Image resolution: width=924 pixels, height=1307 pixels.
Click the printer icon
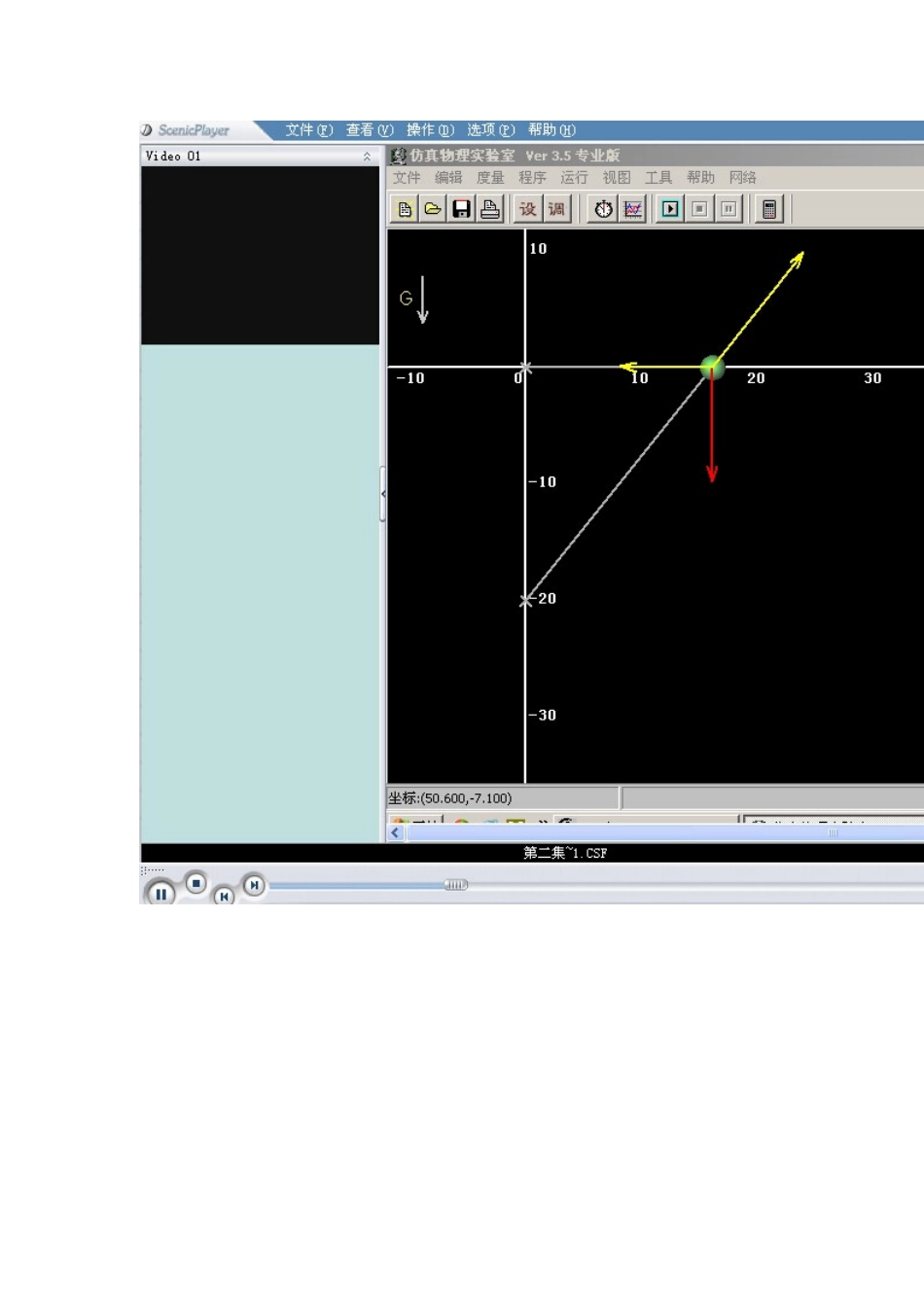pyautogui.click(x=490, y=209)
